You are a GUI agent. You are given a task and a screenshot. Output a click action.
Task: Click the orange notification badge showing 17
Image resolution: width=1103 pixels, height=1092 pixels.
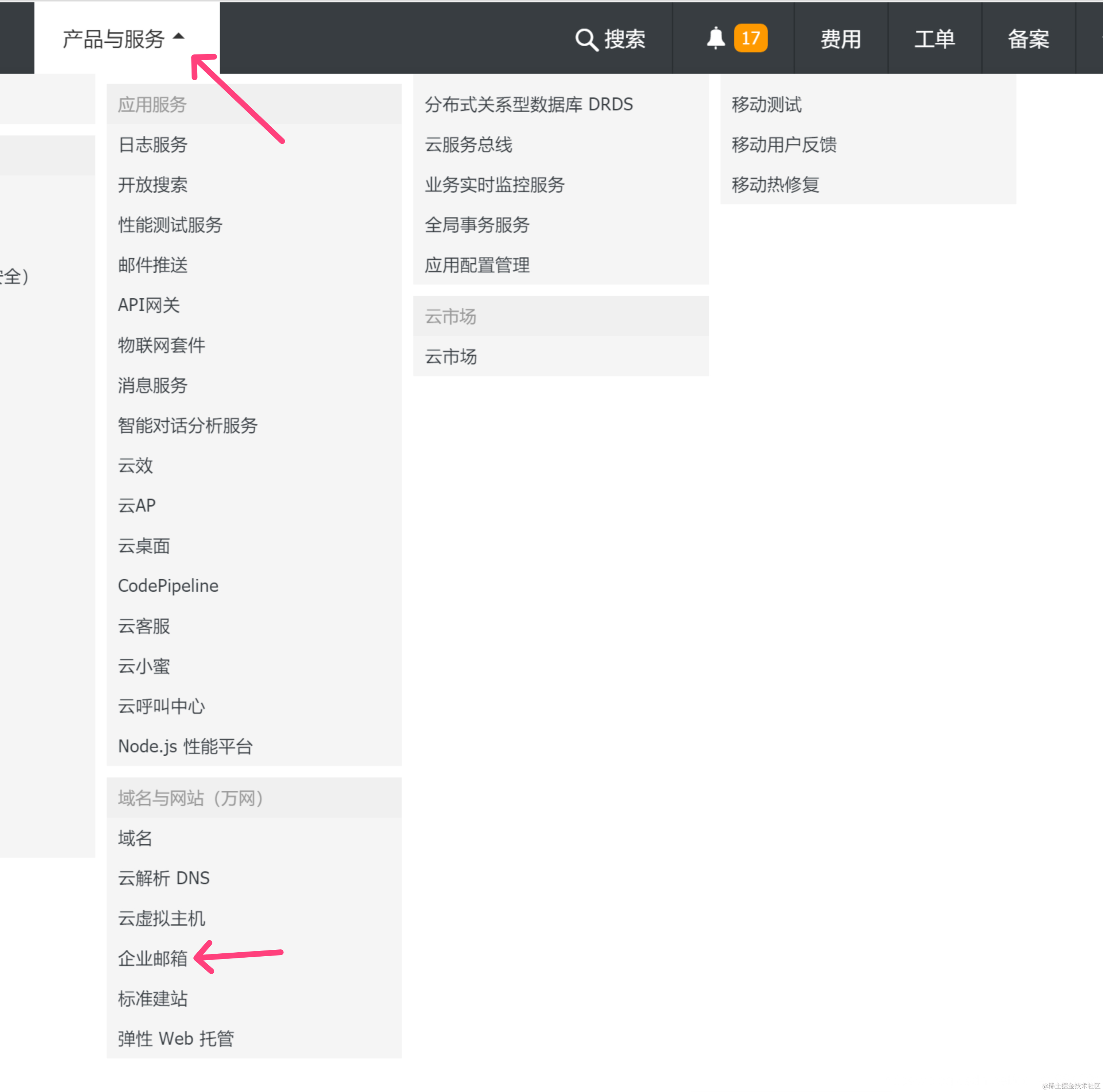tap(751, 38)
